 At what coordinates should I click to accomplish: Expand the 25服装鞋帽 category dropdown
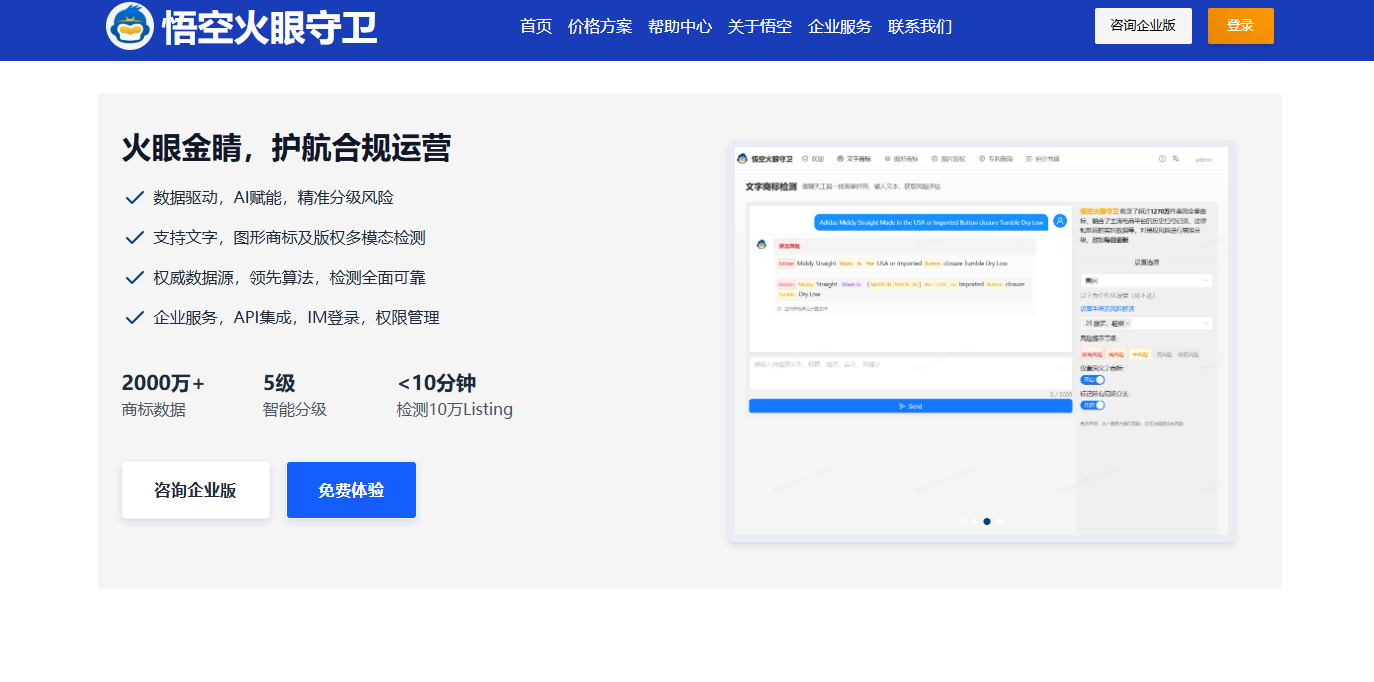tap(1144, 323)
